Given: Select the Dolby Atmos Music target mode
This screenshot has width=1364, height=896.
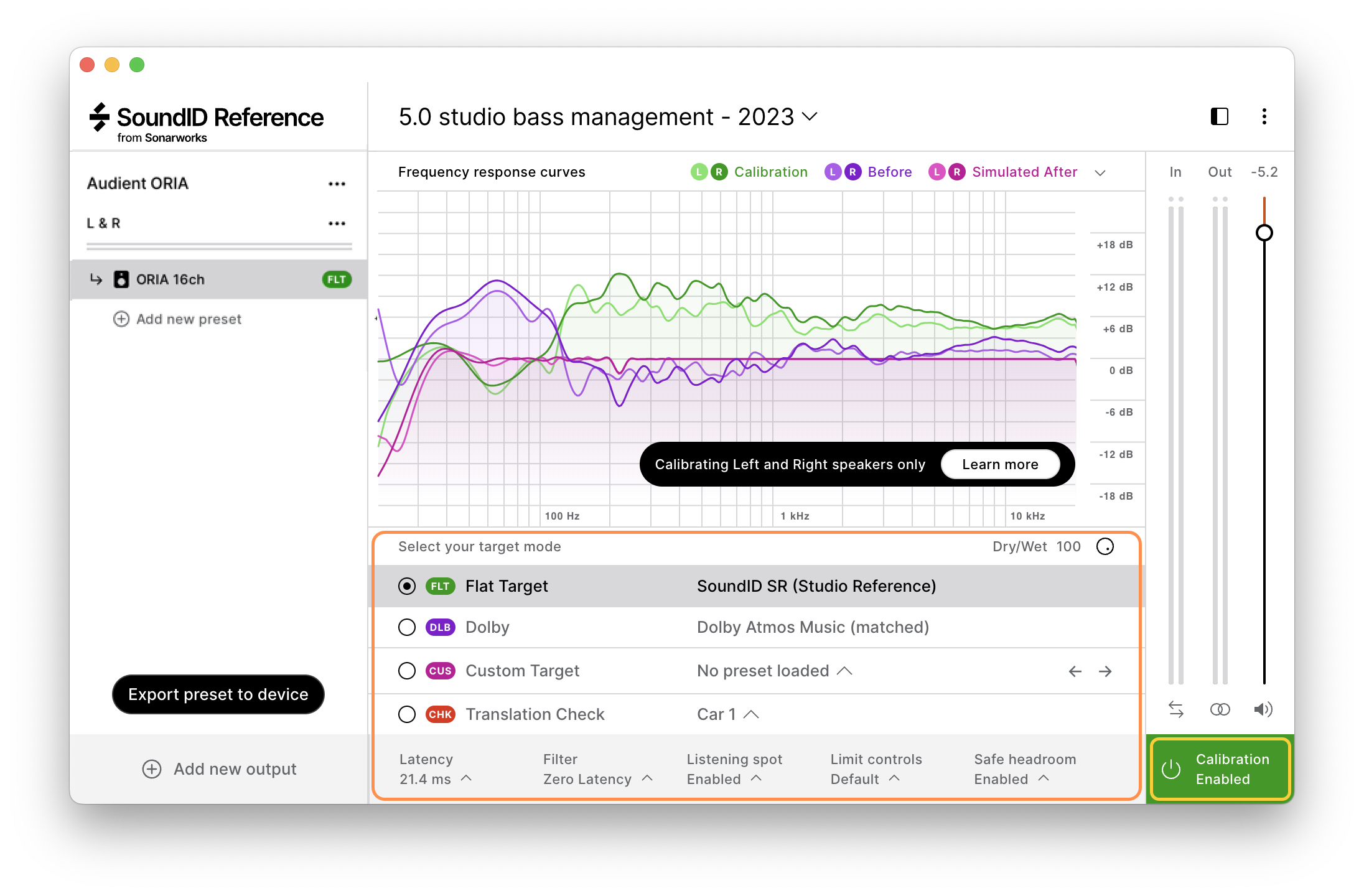Looking at the screenshot, I should [407, 627].
